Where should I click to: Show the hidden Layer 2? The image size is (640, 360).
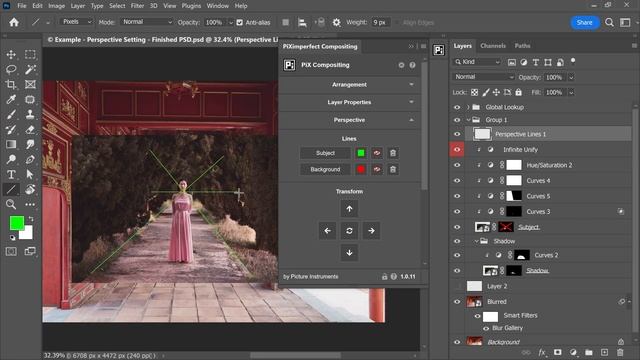457,286
